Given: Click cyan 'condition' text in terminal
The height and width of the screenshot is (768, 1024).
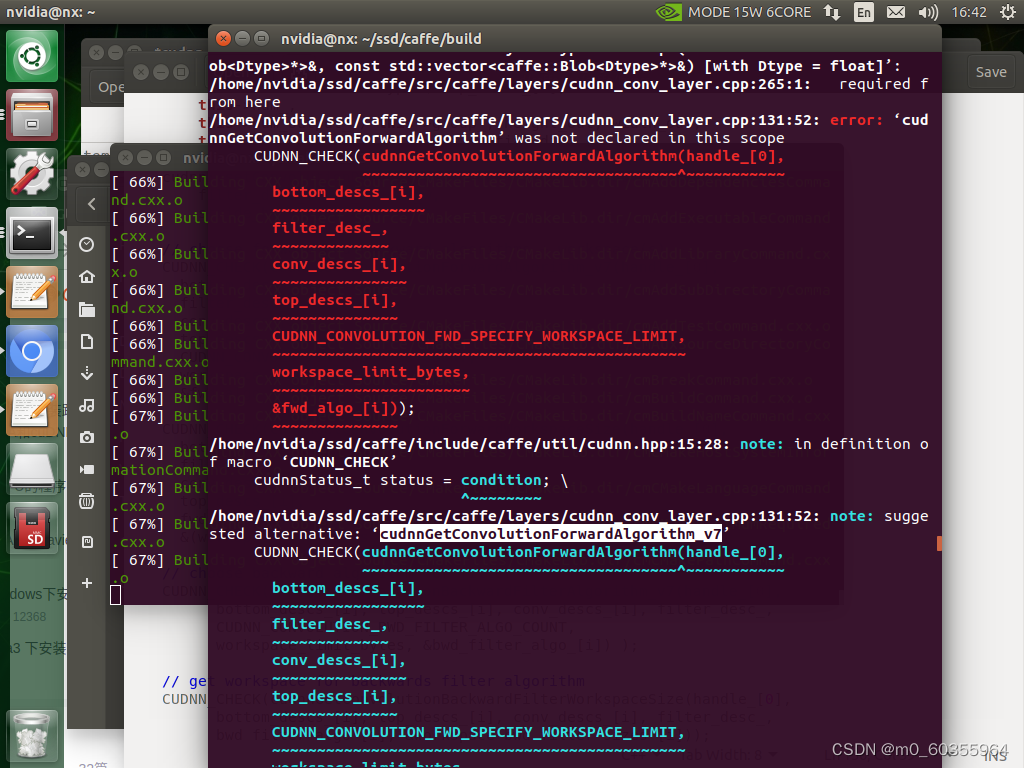Looking at the screenshot, I should [501, 480].
